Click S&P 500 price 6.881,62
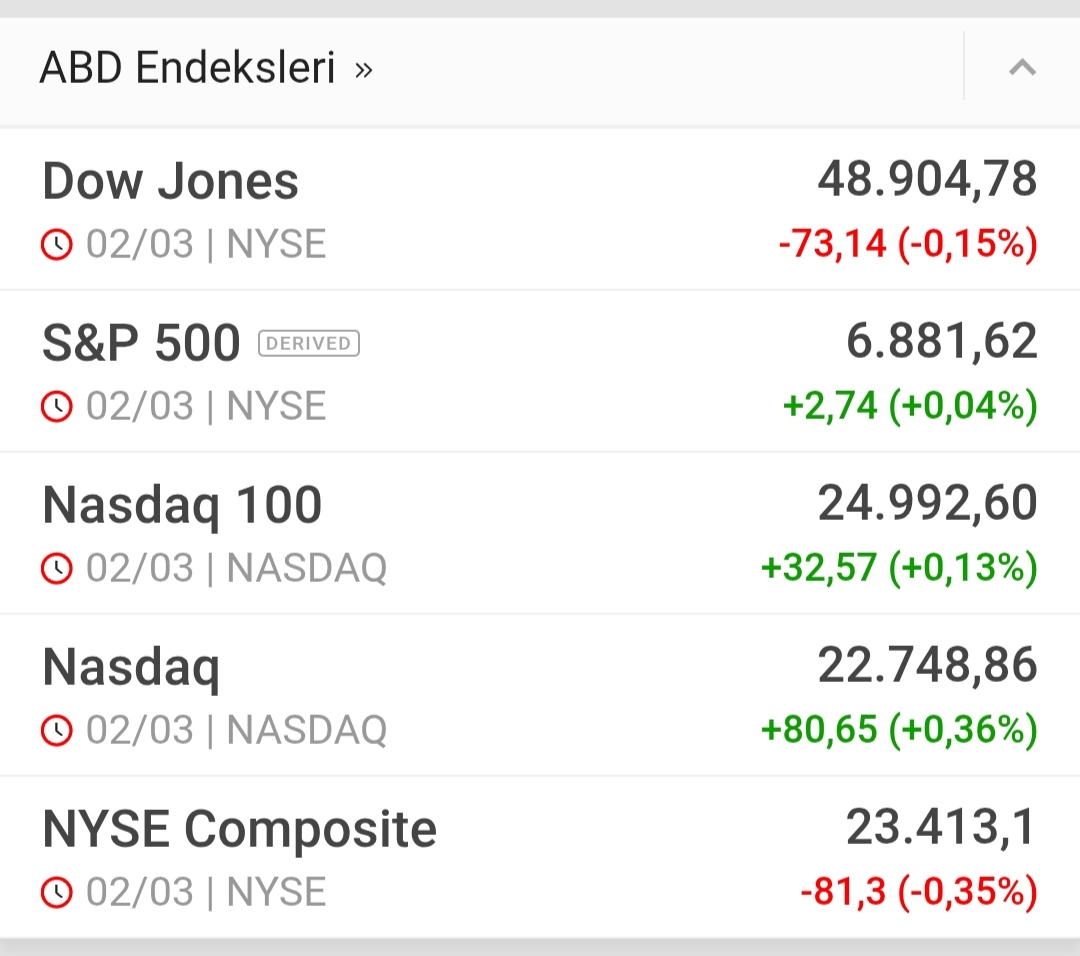Image resolution: width=1080 pixels, height=956 pixels. (x=941, y=342)
